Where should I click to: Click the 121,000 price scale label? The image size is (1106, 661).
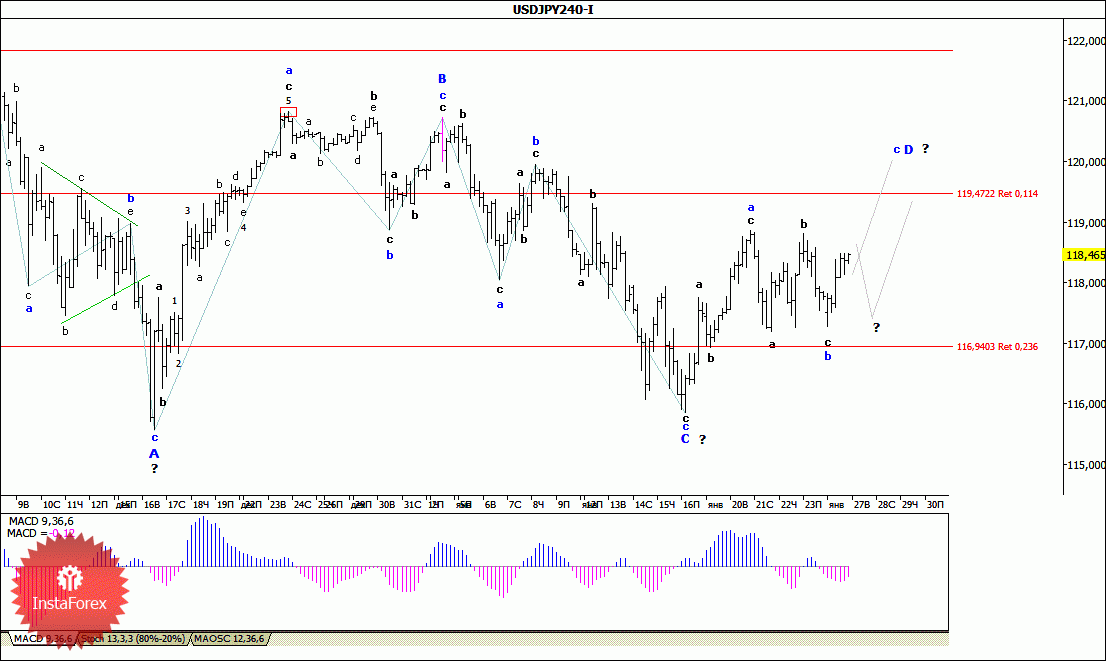[x=1086, y=101]
